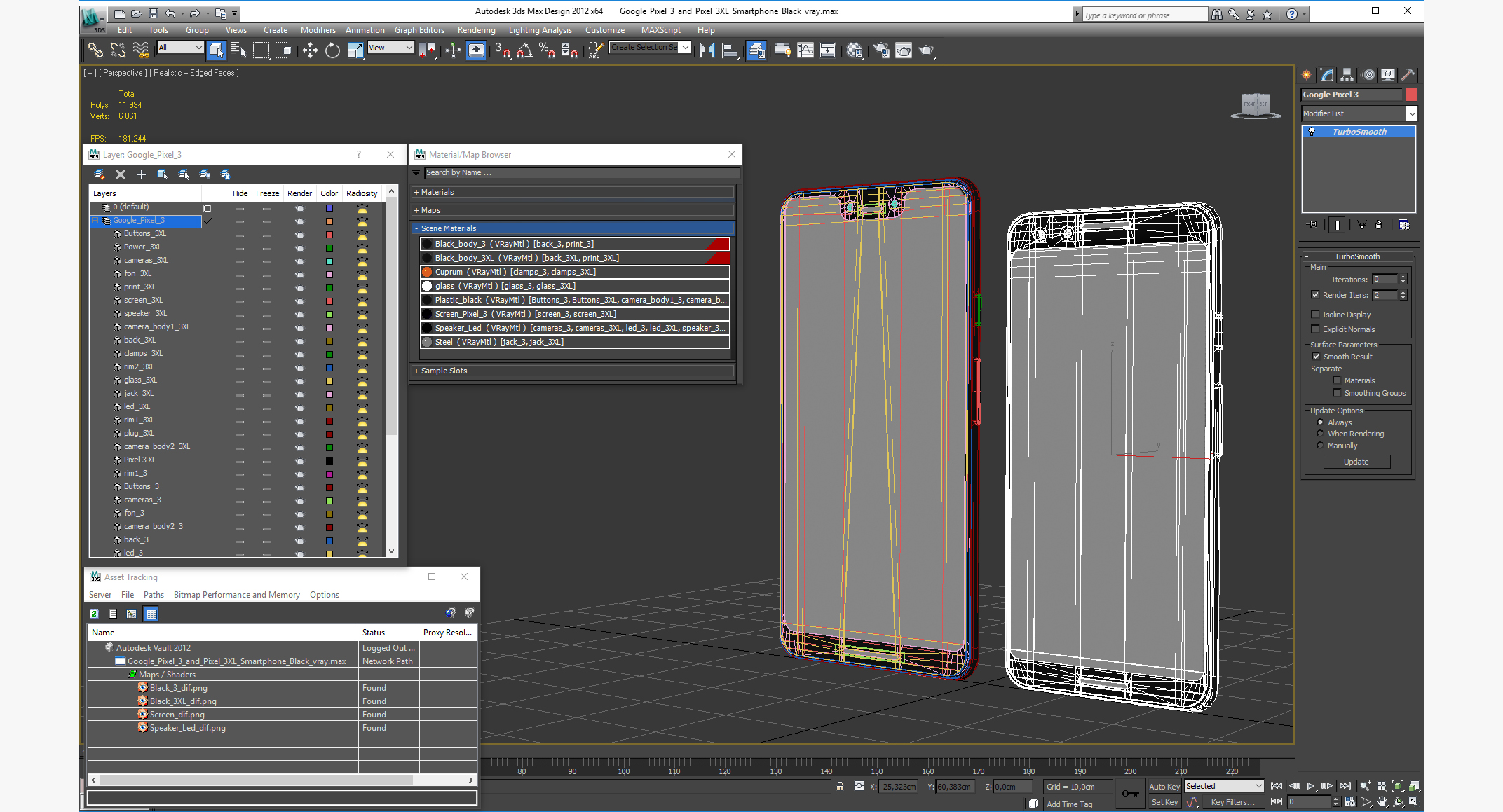Click the Zoom Extents All icon
This screenshot has height=812, width=1503.
coord(1414,786)
